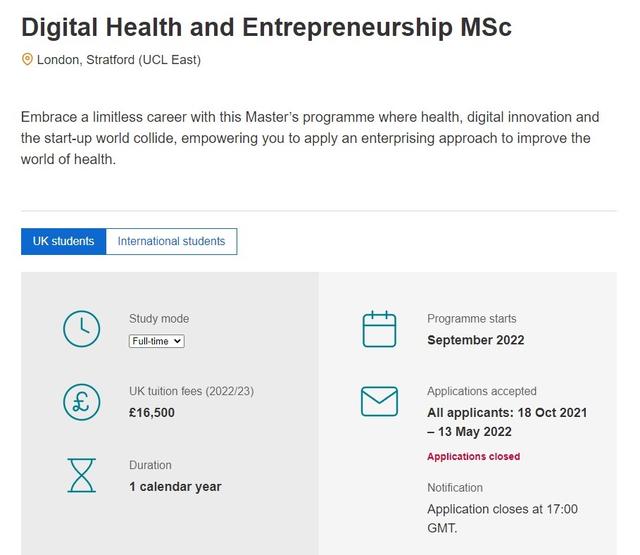Switch to the International students tab
Viewport: 640px width, 555px height.
171,241
